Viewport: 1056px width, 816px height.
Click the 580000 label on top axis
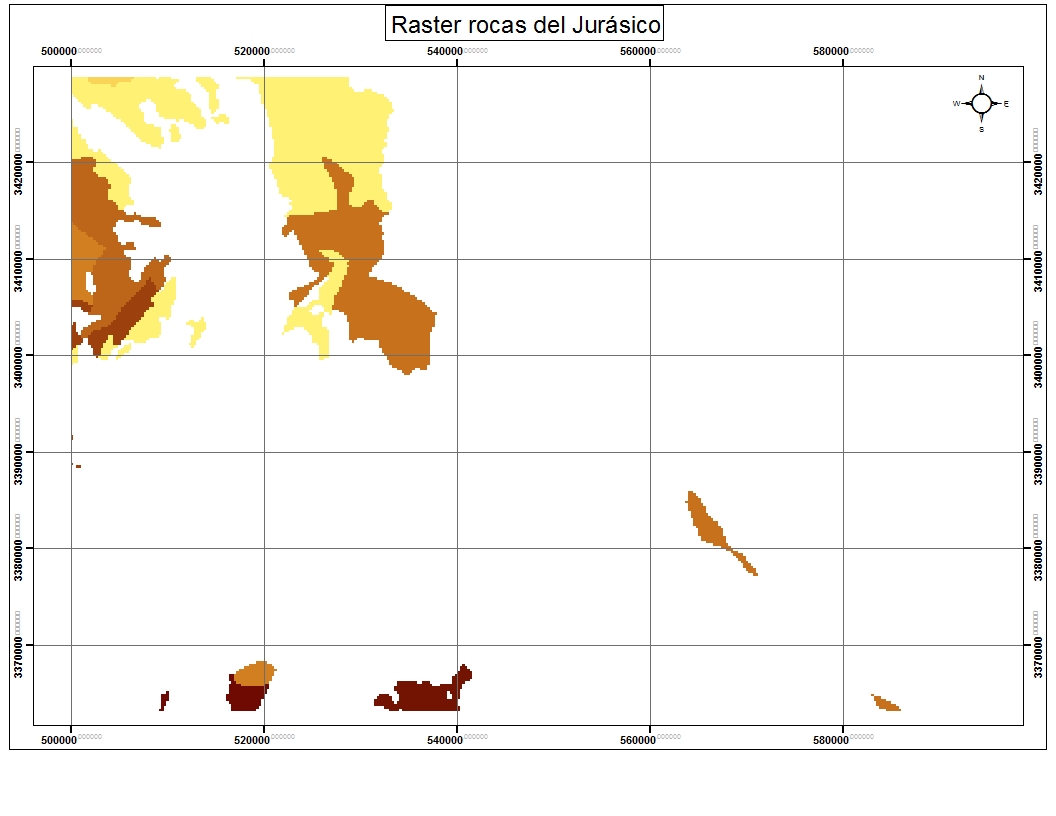(x=832, y=51)
